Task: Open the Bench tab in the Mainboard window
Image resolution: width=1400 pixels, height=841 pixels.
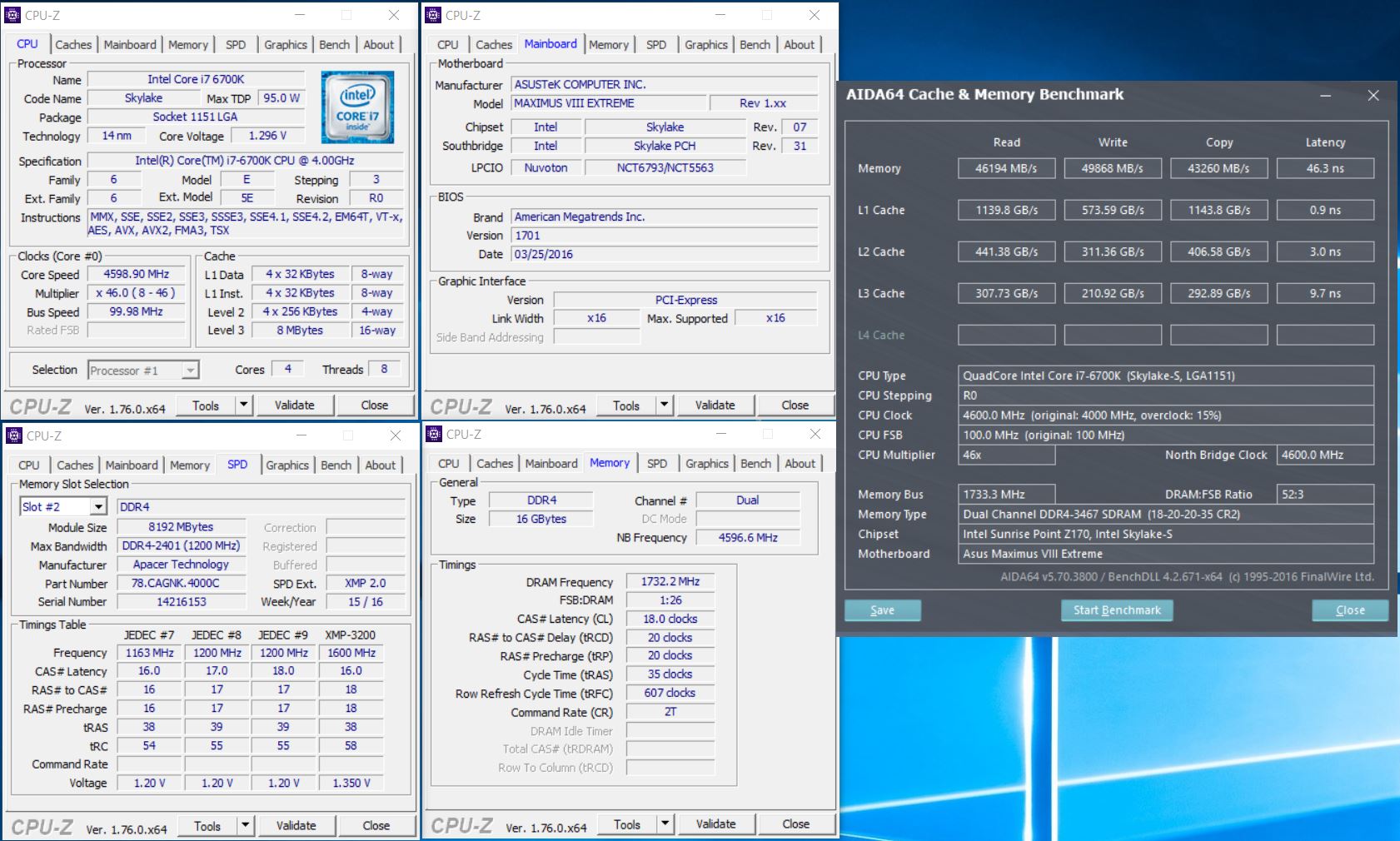Action: click(755, 45)
